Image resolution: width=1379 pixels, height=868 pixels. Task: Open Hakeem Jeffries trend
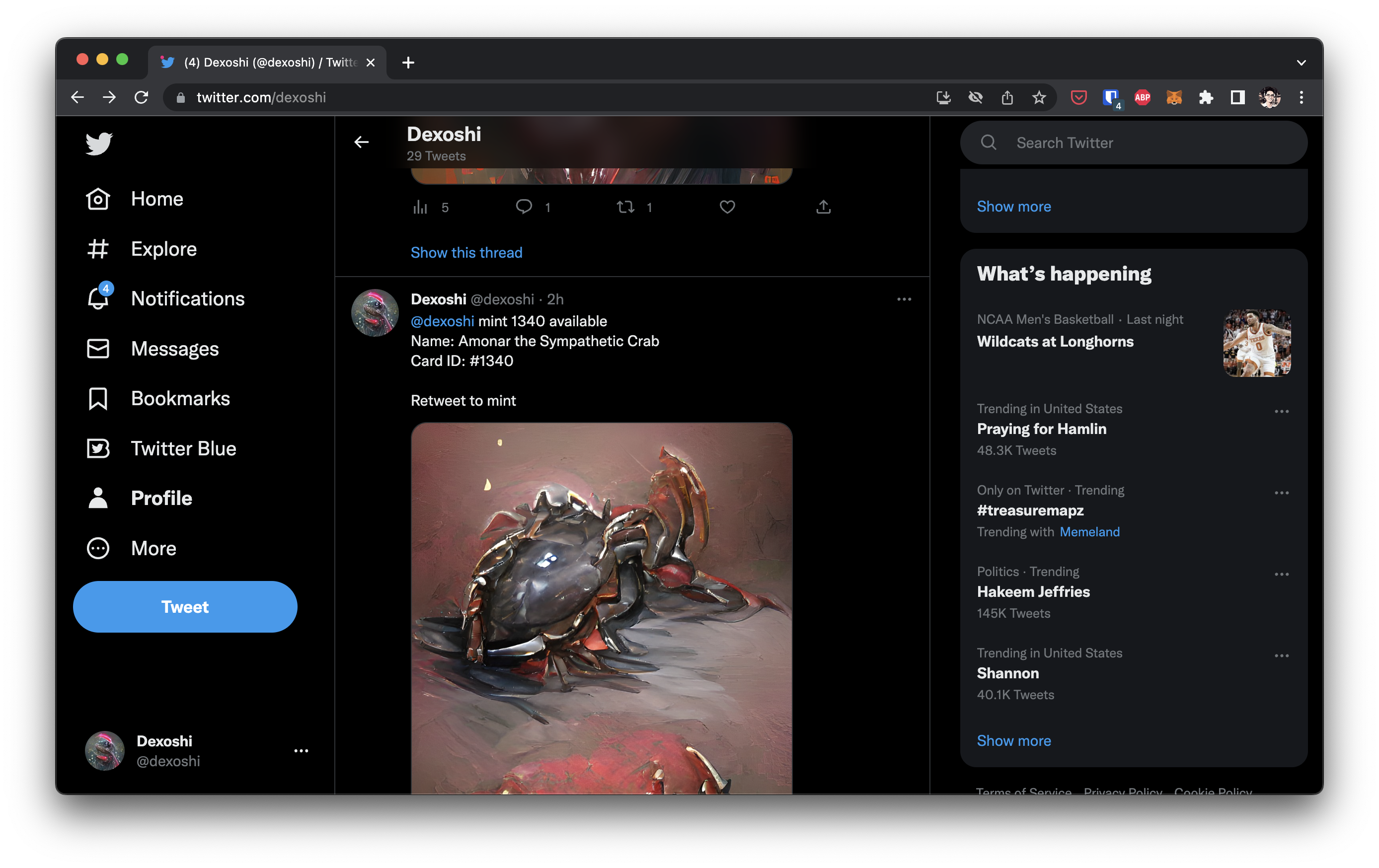coord(1033,591)
